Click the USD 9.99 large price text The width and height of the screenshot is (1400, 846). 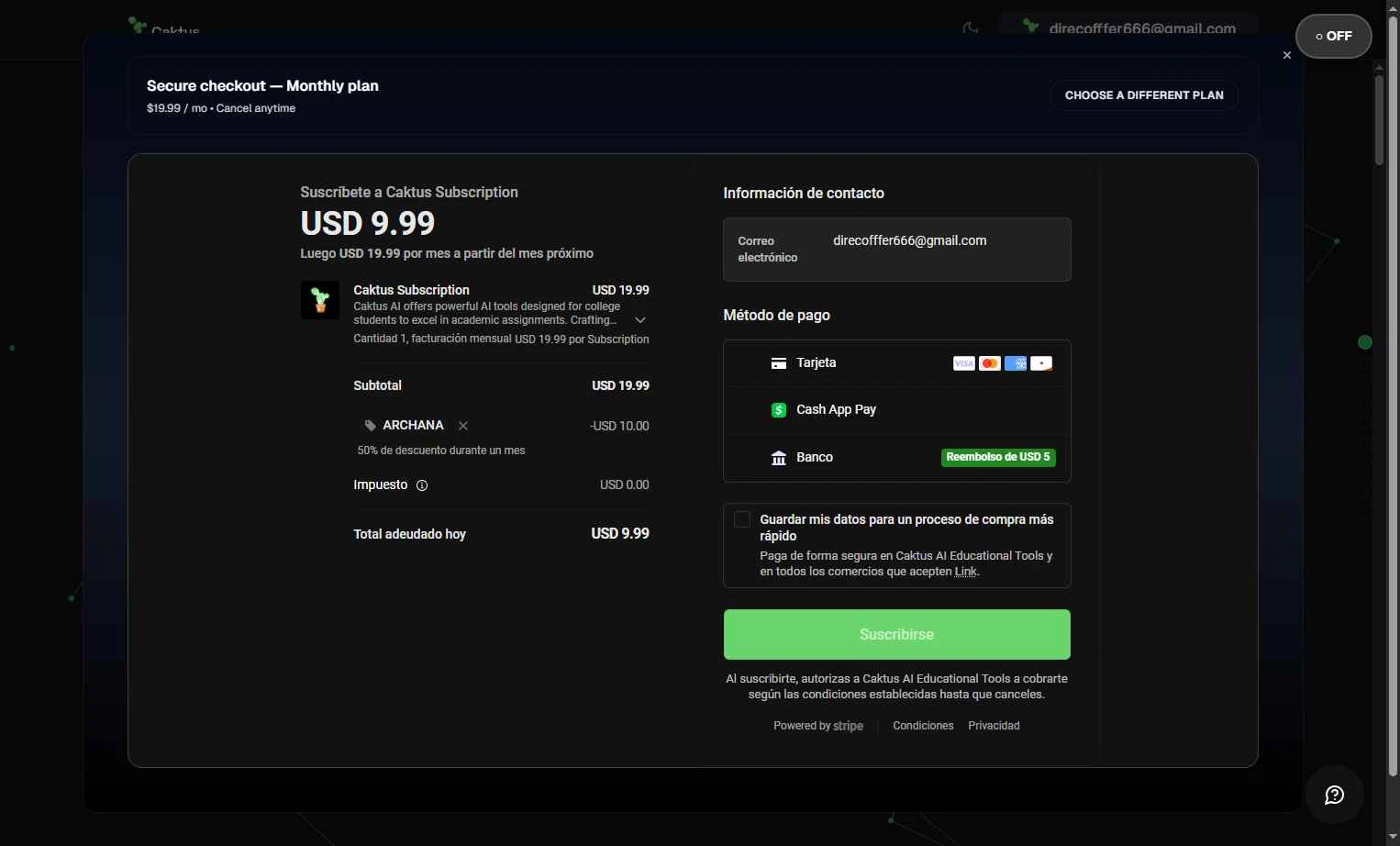tap(368, 223)
